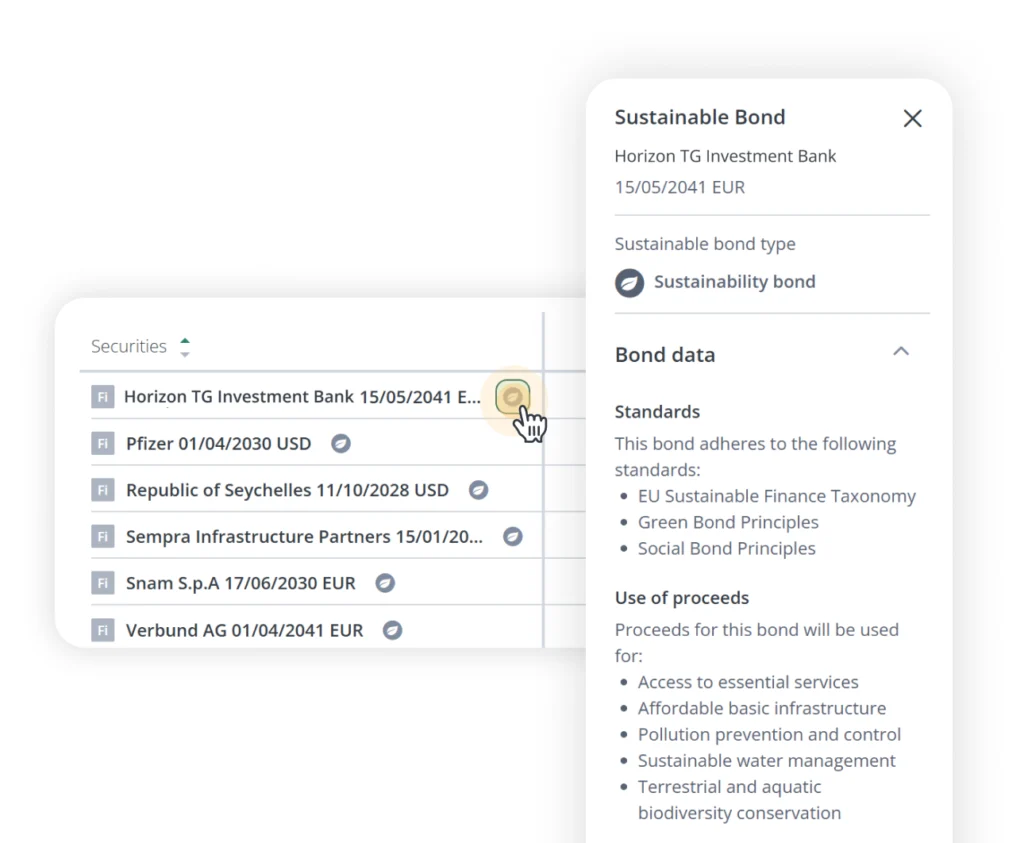This screenshot has width=1024, height=843.
Task: Click highlighted leaf icon beside Horizon TG bond
Action: tap(512, 398)
